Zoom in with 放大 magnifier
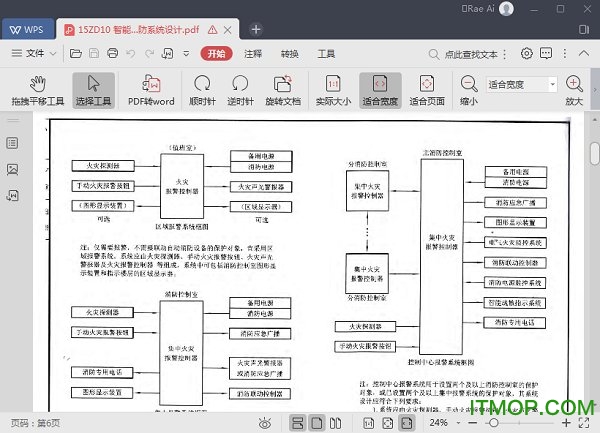Image resolution: width=600 pixels, height=433 pixels. pyautogui.click(x=574, y=91)
